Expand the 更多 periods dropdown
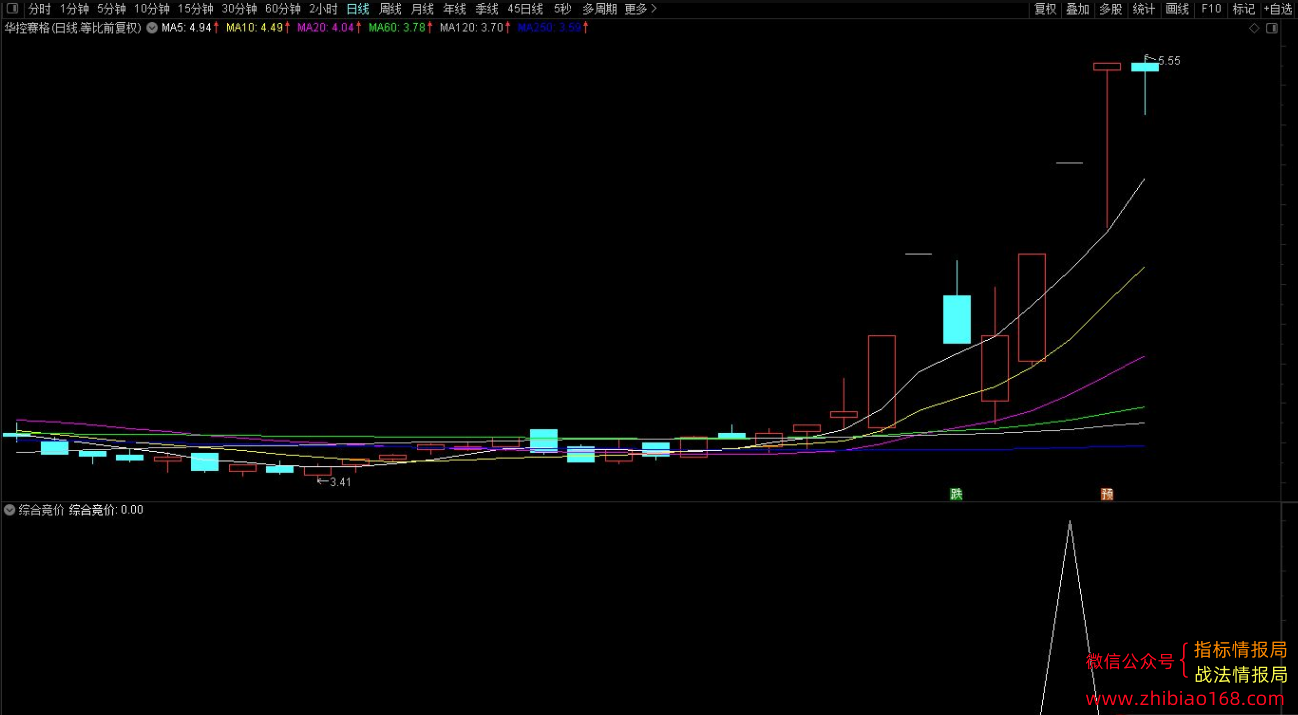 tap(641, 9)
